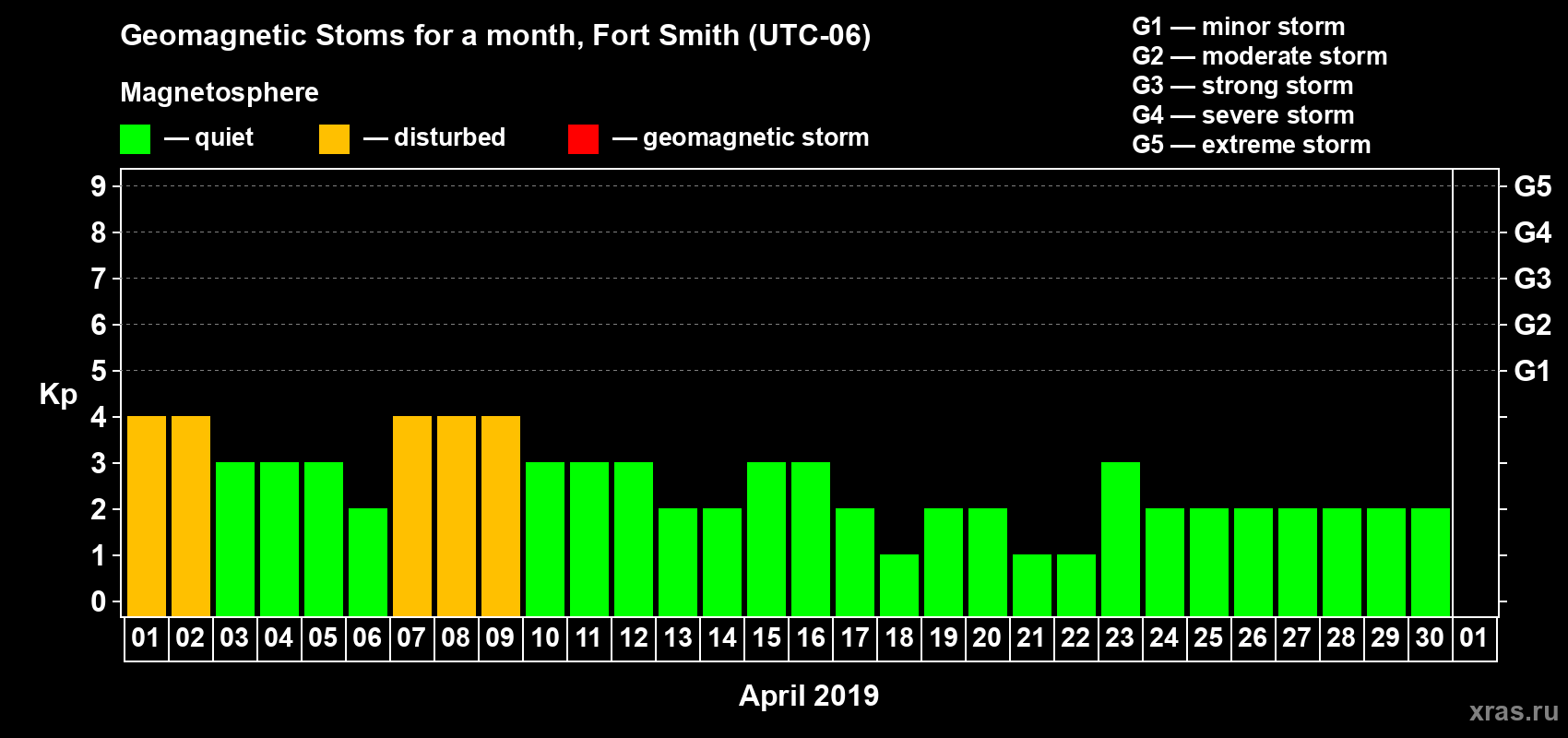
Task: Click the 'G3 — strong storm' legend line
Action: (1242, 86)
